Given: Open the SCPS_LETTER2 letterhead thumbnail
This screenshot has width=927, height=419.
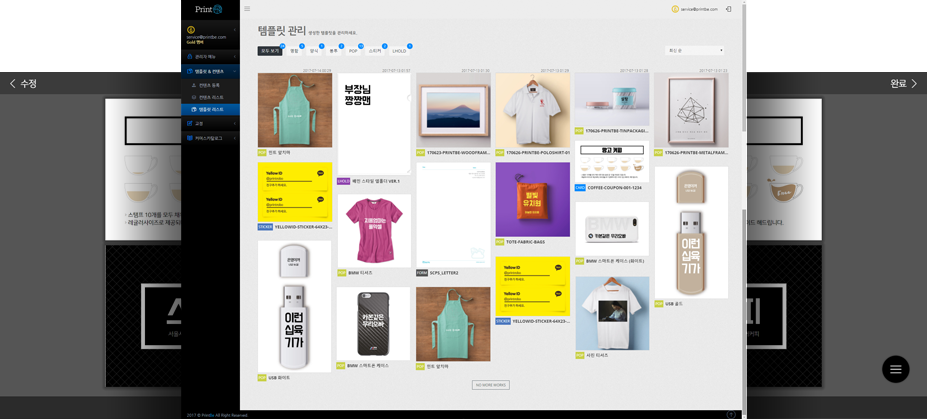Looking at the screenshot, I should (x=453, y=215).
